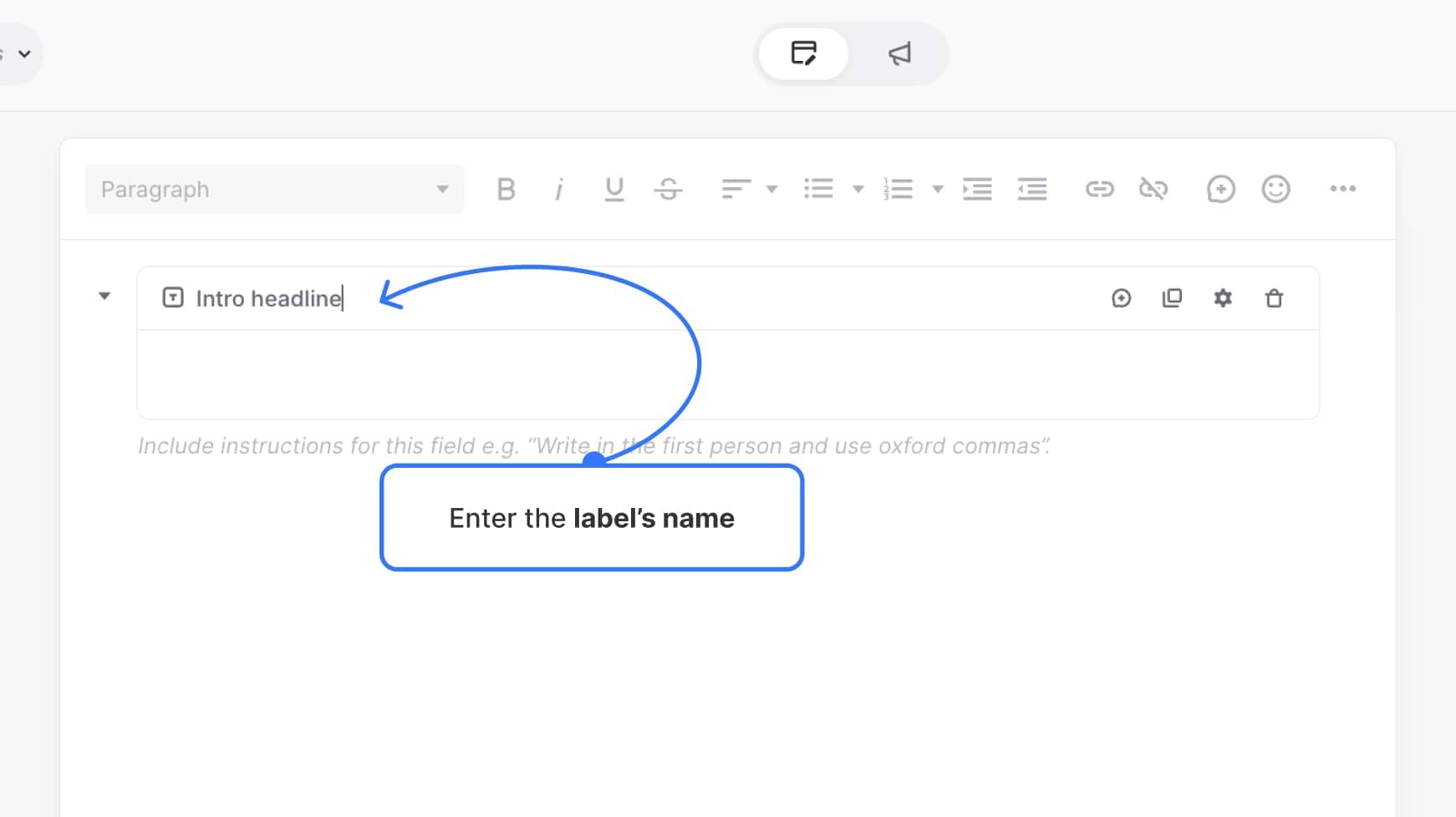Open the Paragraph style dropdown
This screenshot has width=1456, height=817.
(274, 190)
